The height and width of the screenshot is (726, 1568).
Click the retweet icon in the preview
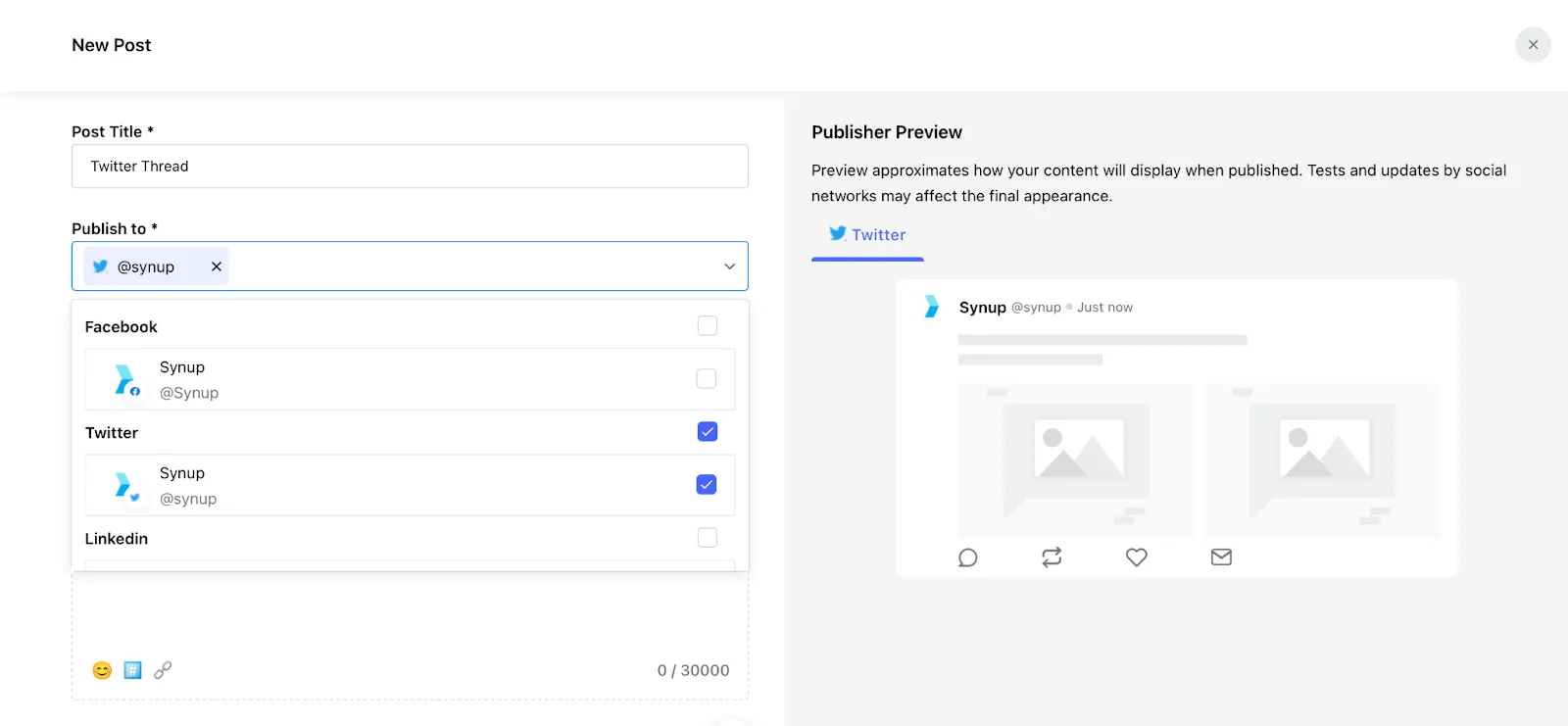coord(1052,557)
